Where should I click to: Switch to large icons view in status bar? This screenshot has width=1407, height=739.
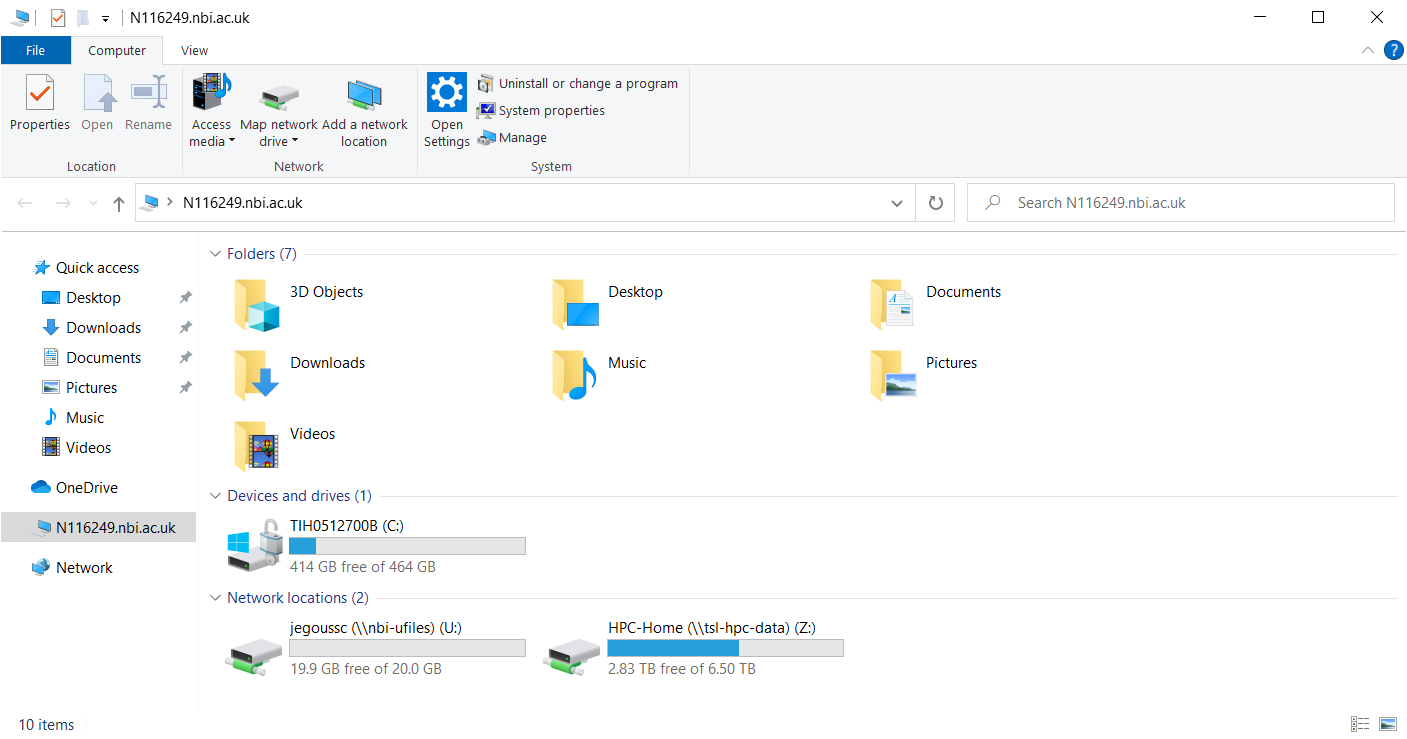pos(1387,724)
